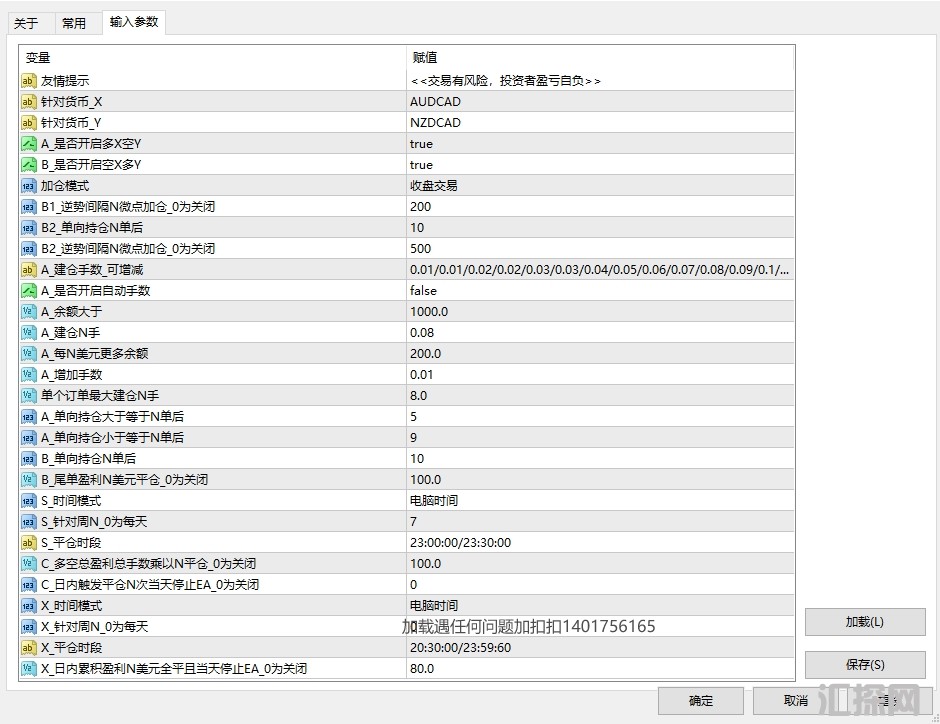Click integer icon beside B2_单向持仓N单后
Viewport: 940px width, 724px height.
tap(29, 228)
